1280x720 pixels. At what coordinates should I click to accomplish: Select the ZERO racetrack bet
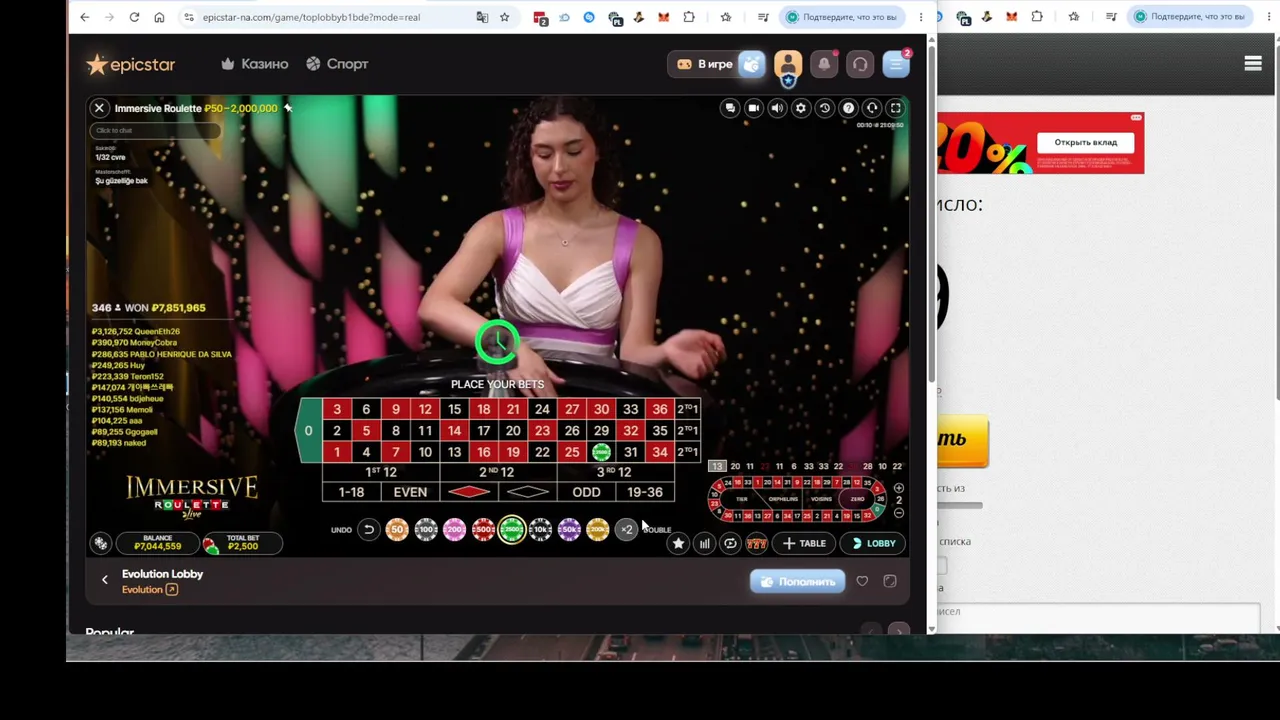857,499
